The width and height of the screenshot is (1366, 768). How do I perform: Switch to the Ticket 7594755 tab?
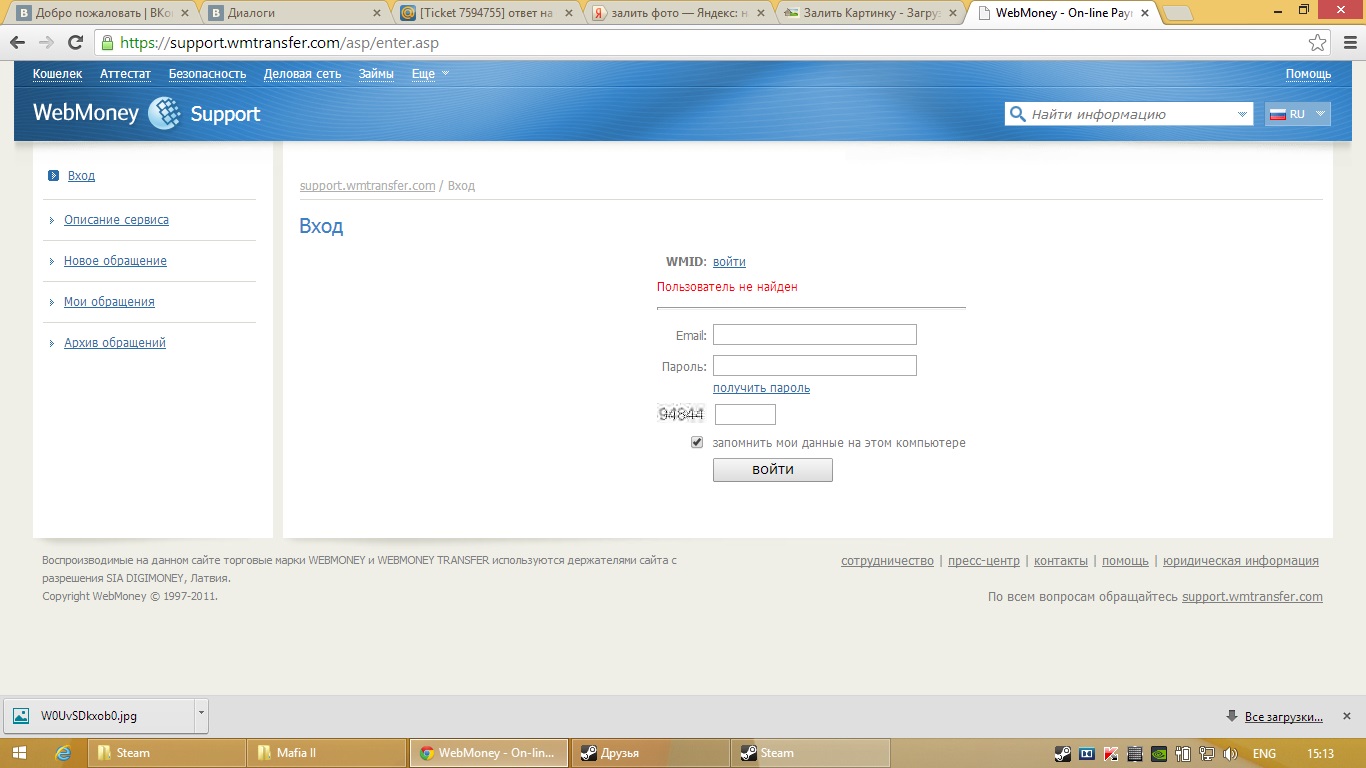click(x=485, y=14)
